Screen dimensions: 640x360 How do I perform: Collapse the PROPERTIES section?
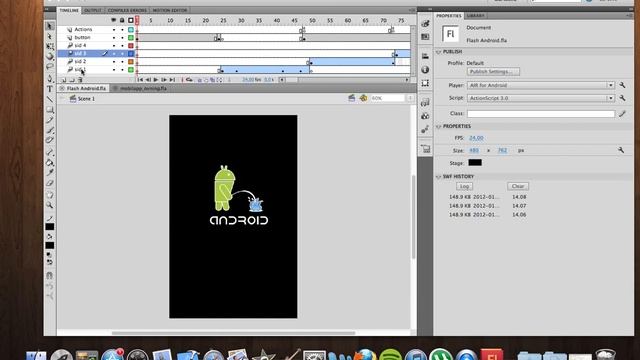point(439,127)
